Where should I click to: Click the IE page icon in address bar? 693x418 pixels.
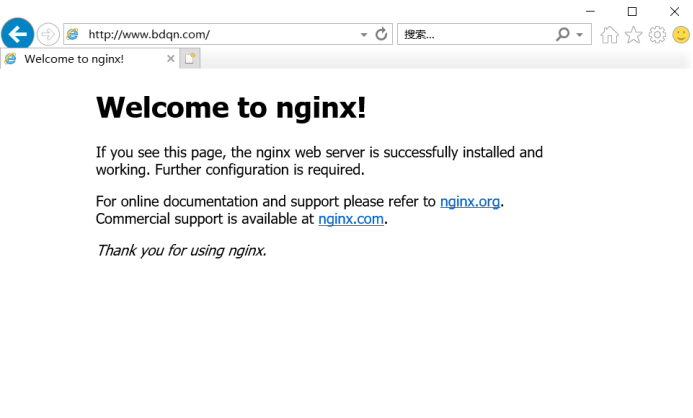pyautogui.click(x=72, y=34)
